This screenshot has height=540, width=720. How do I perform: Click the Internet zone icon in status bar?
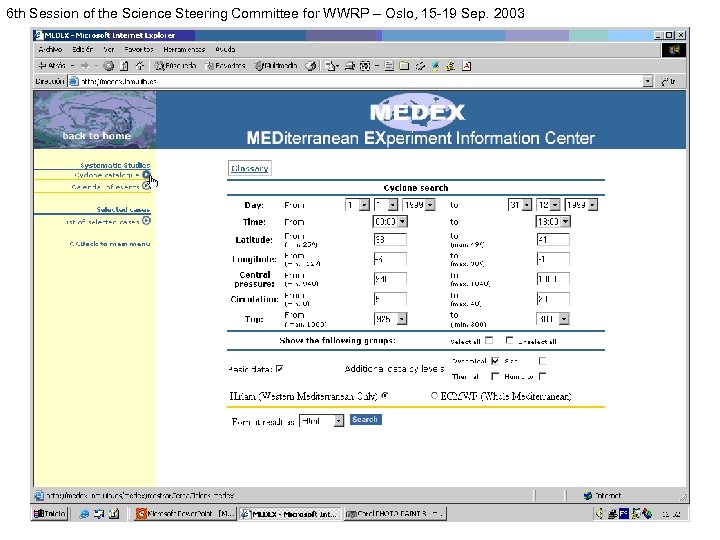(x=588, y=495)
